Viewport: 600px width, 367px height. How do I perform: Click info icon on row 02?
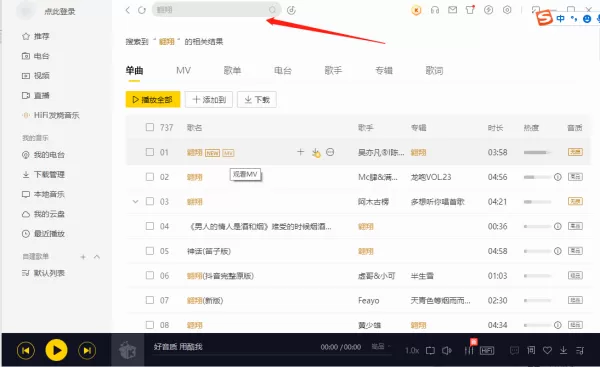558,177
